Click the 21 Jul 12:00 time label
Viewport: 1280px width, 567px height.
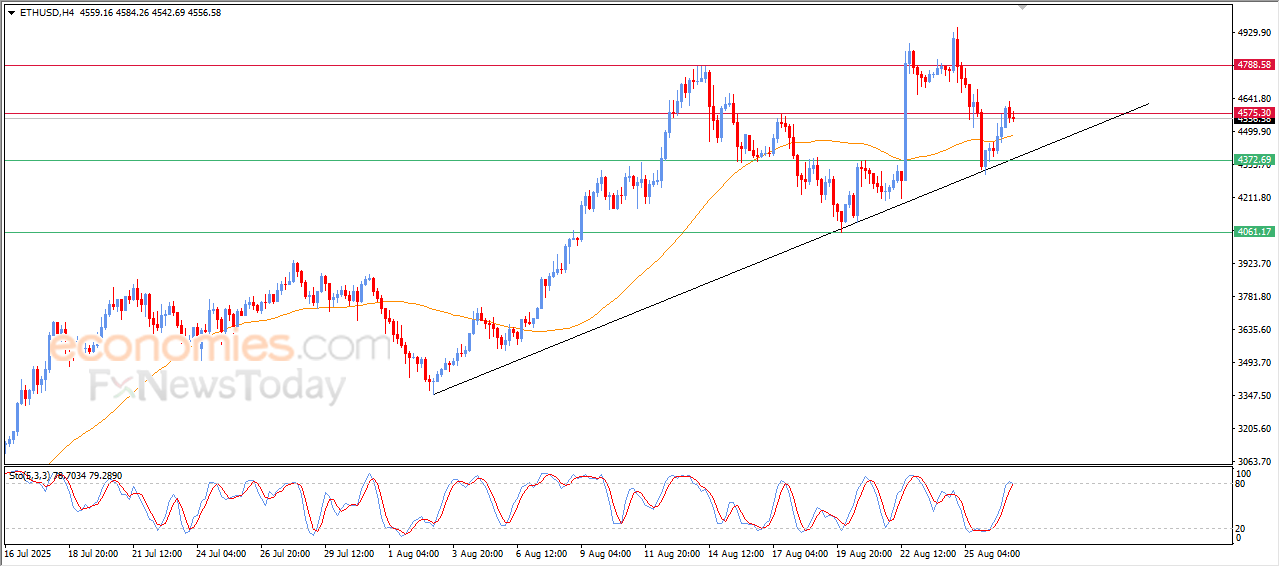(x=156, y=553)
